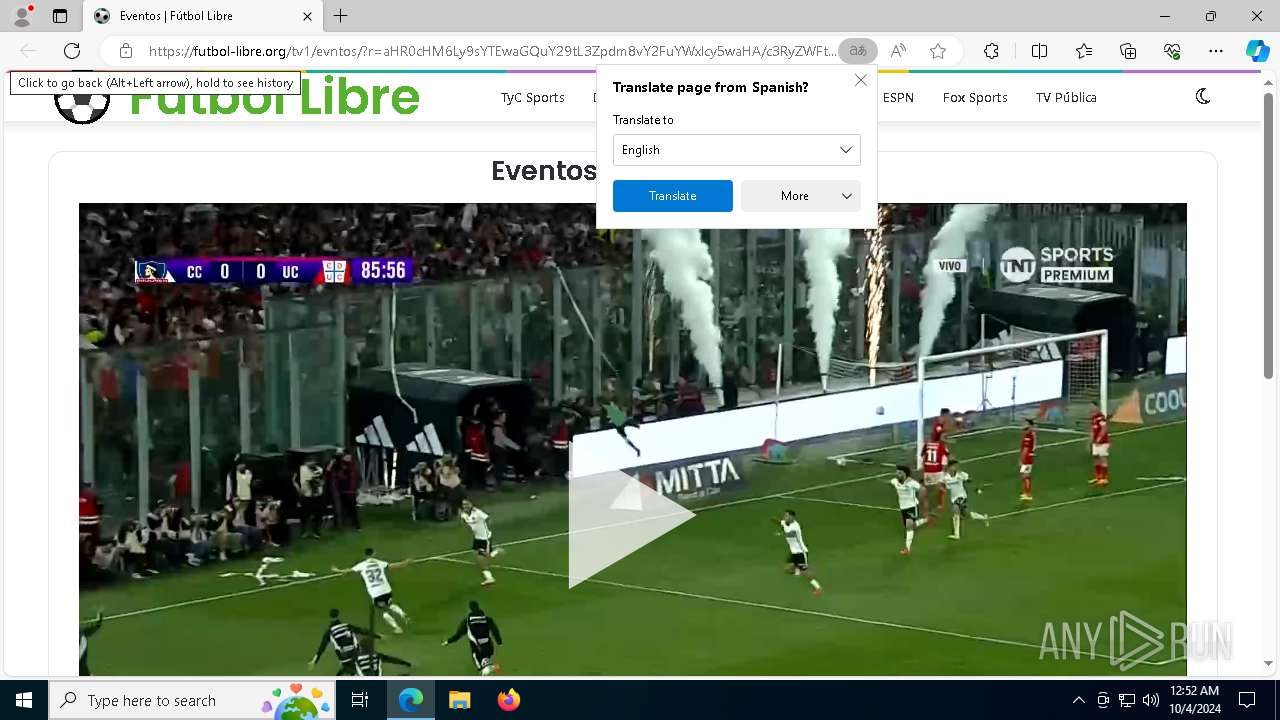Open Microsoft Edge from taskbar
The width and height of the screenshot is (1280, 720).
pos(411,700)
